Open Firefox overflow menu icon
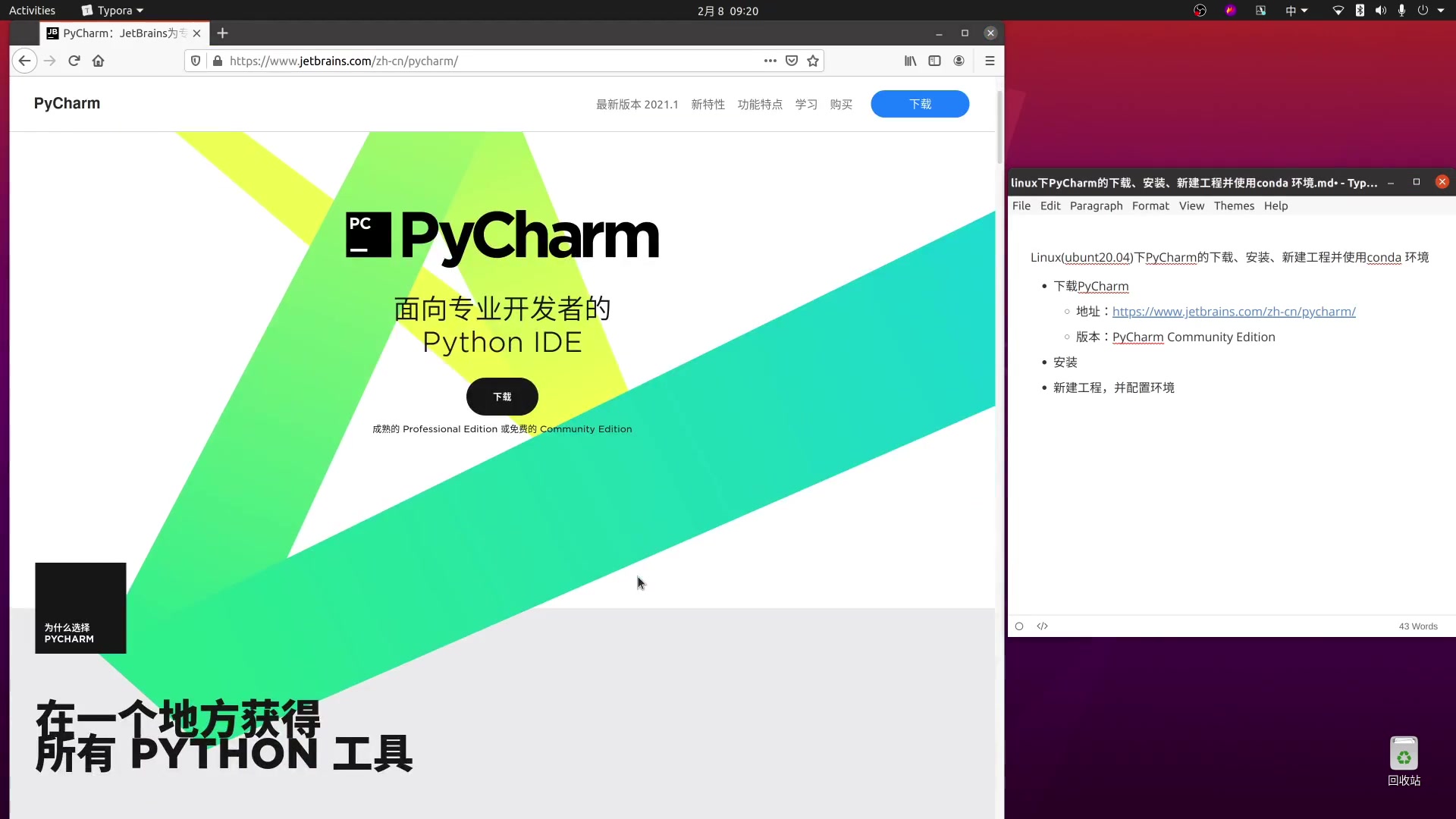The height and width of the screenshot is (819, 1456). coord(989,61)
